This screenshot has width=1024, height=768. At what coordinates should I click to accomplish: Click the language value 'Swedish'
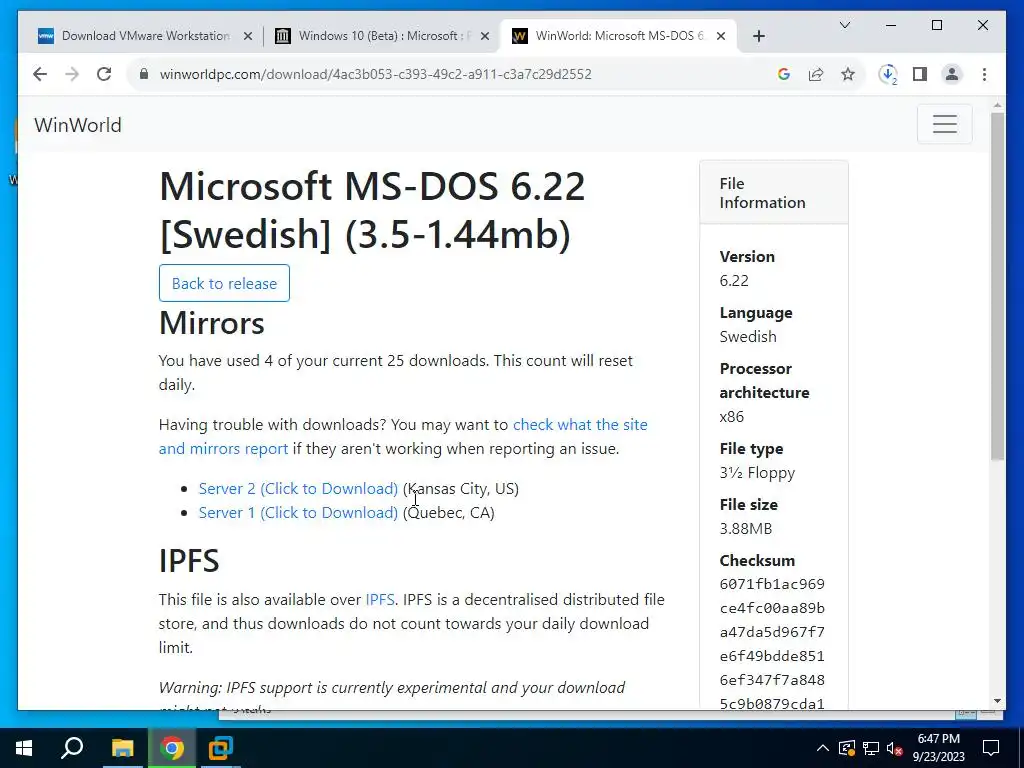coord(748,336)
